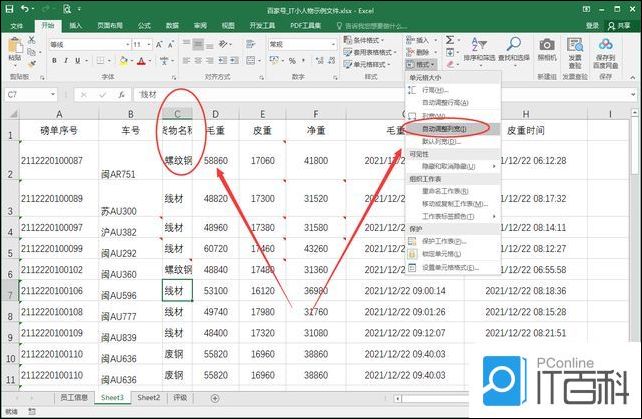Click the Cut scissors icon
Viewport: 642px width, 419px height.
pyautogui.click(x=32, y=40)
